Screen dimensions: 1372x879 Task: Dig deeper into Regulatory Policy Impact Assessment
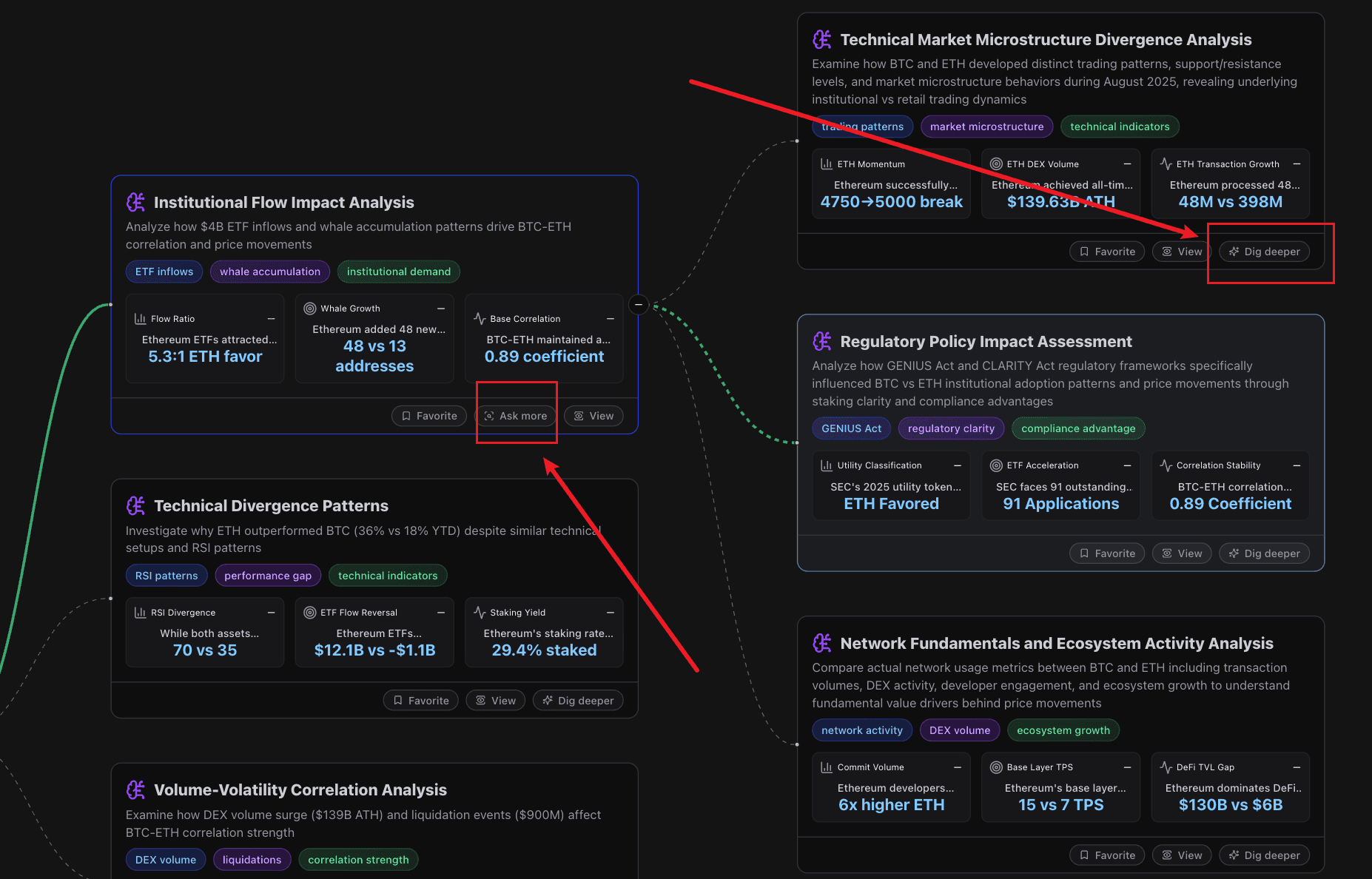pyautogui.click(x=1264, y=553)
